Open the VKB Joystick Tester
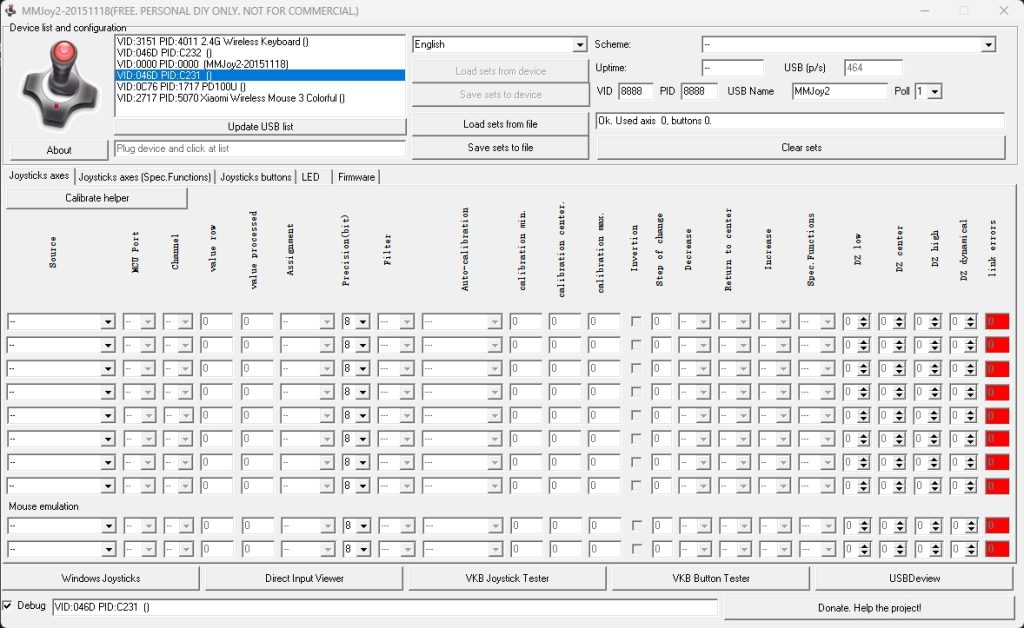This screenshot has height=628, width=1024. pos(507,578)
